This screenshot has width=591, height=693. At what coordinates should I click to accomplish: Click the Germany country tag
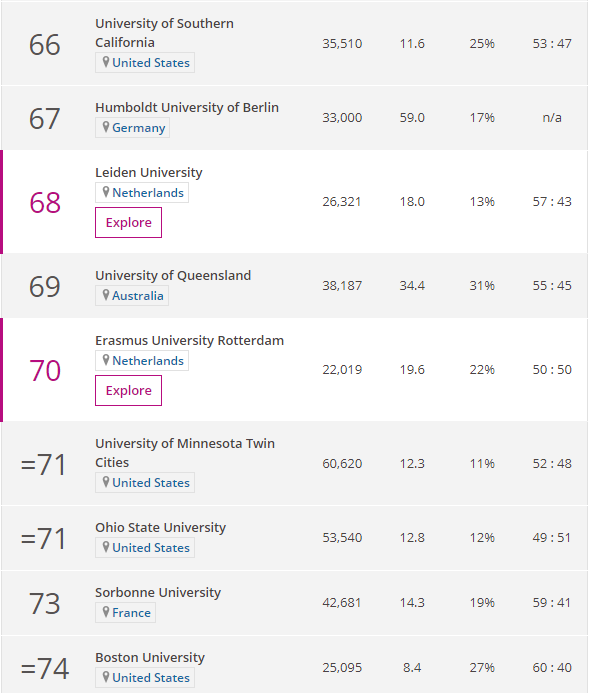[133, 128]
